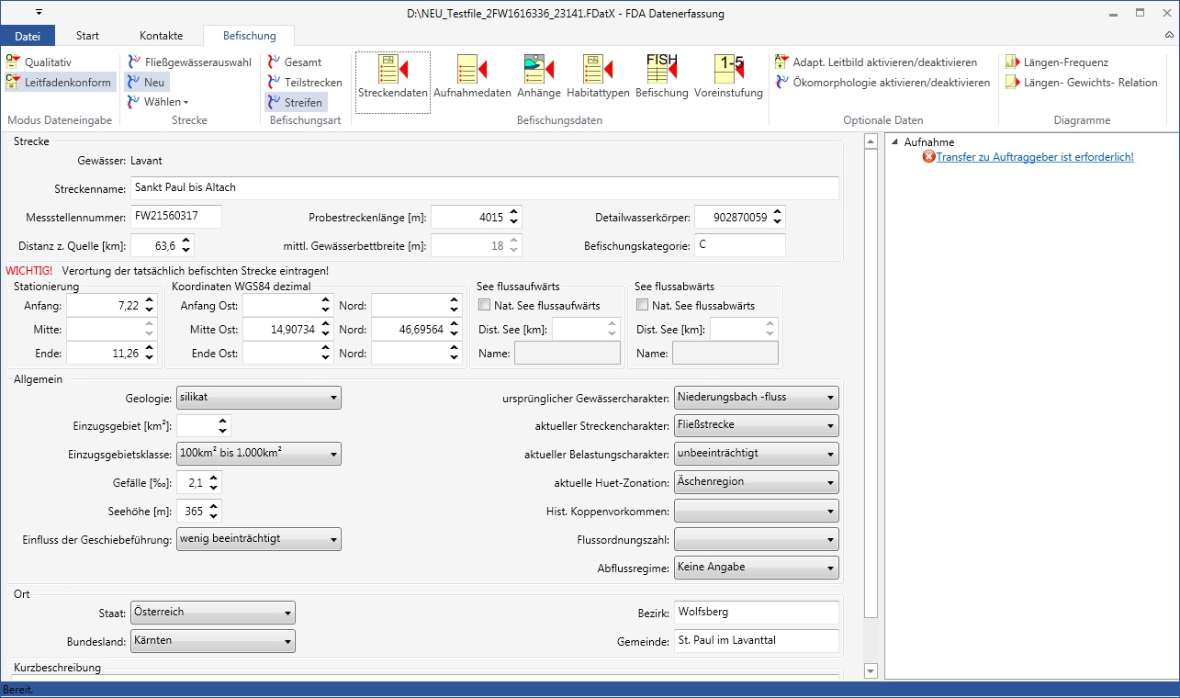
Task: Open the Befischung FISH icon
Action: [661, 77]
